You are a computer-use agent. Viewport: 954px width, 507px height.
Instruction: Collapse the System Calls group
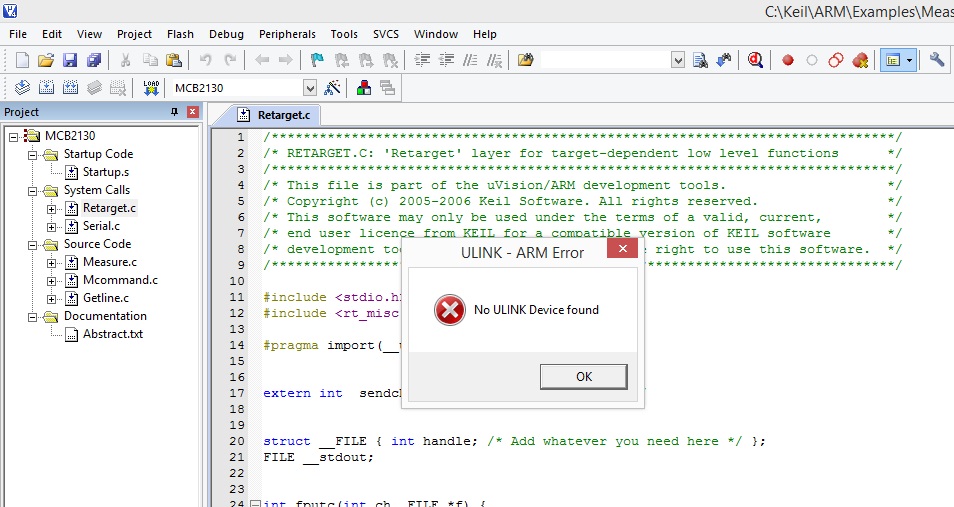coord(32,191)
